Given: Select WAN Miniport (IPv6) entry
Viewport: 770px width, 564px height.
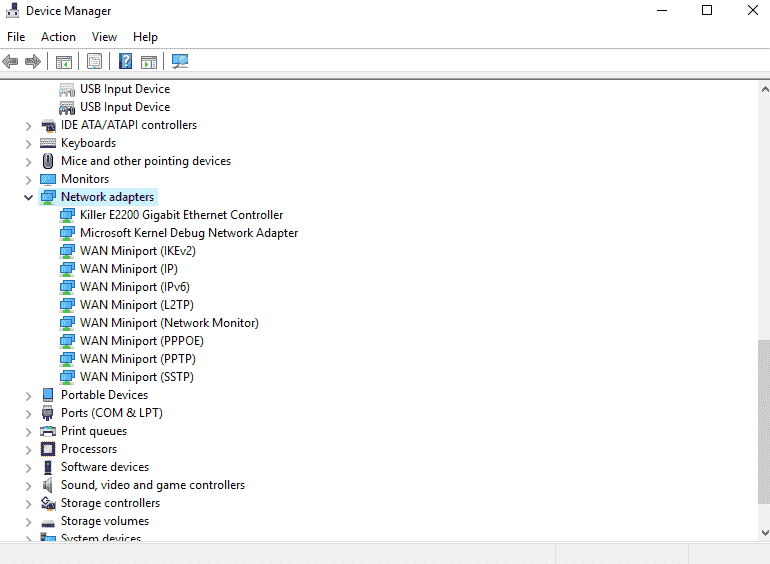Looking at the screenshot, I should 135,287.
